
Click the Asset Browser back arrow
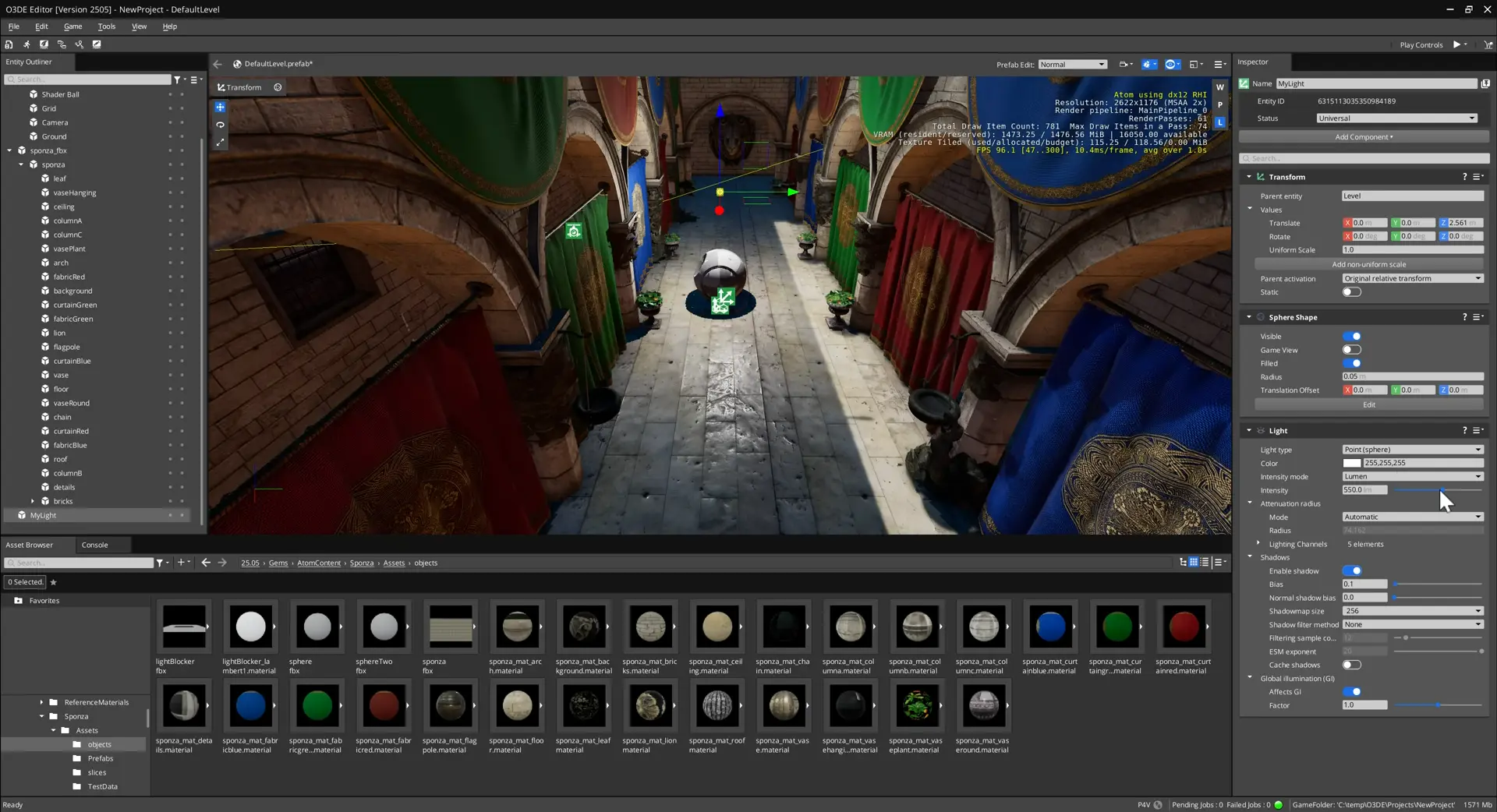[x=206, y=563]
